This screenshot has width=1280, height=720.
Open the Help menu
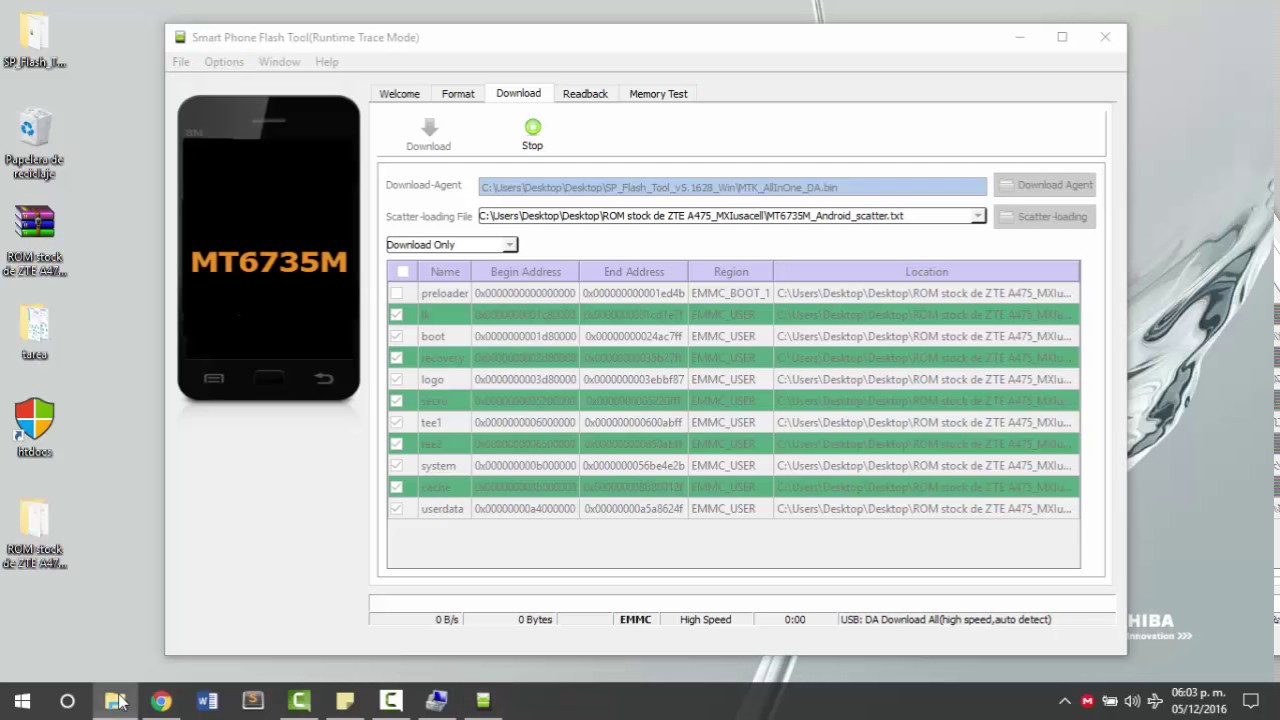click(327, 62)
